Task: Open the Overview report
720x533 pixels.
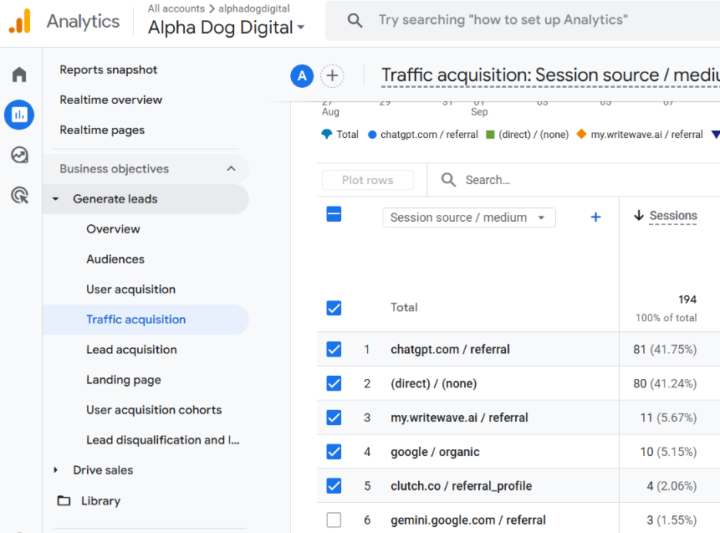Action: pos(113,229)
